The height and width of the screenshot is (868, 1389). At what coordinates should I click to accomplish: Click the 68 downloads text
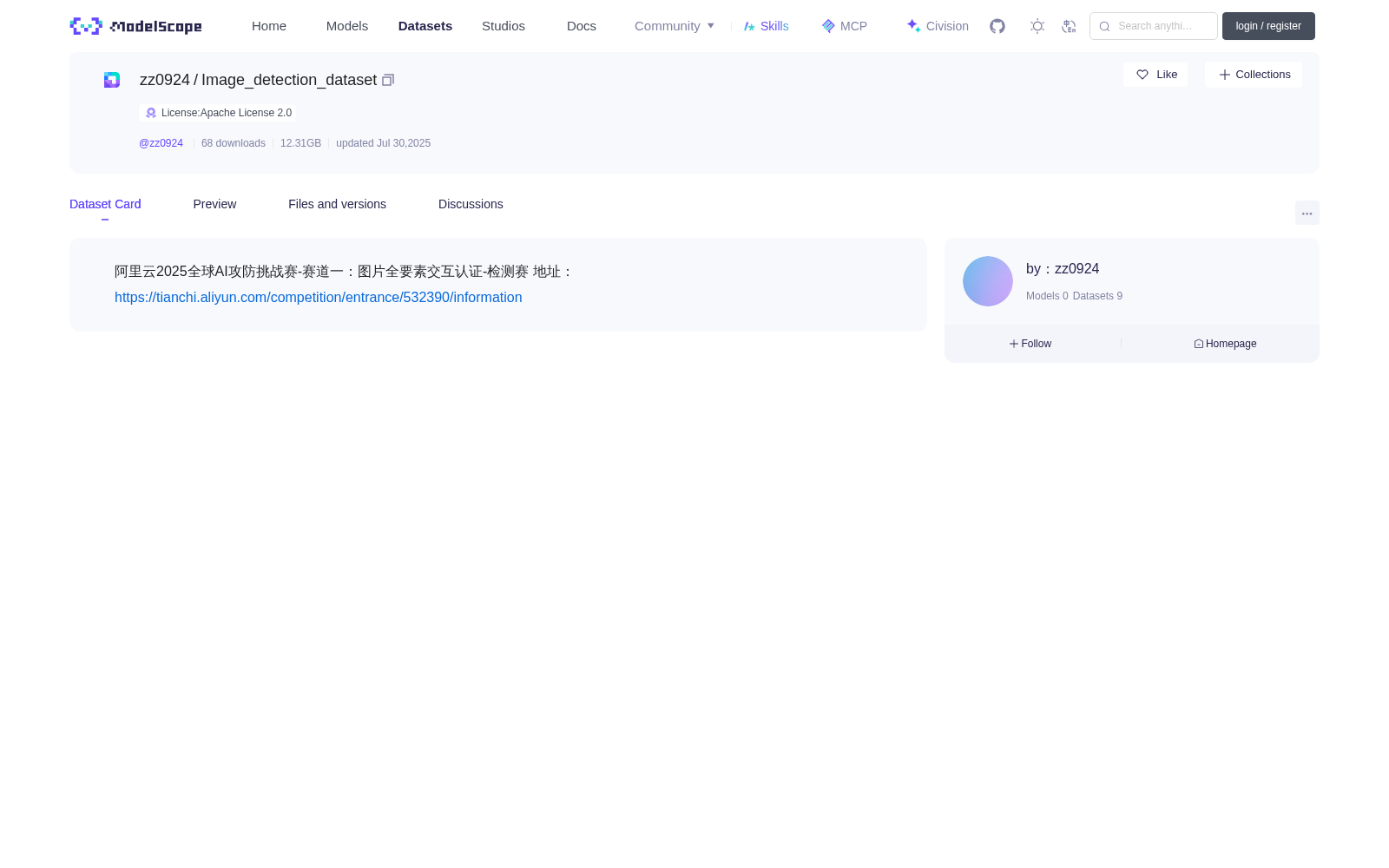pyautogui.click(x=234, y=143)
